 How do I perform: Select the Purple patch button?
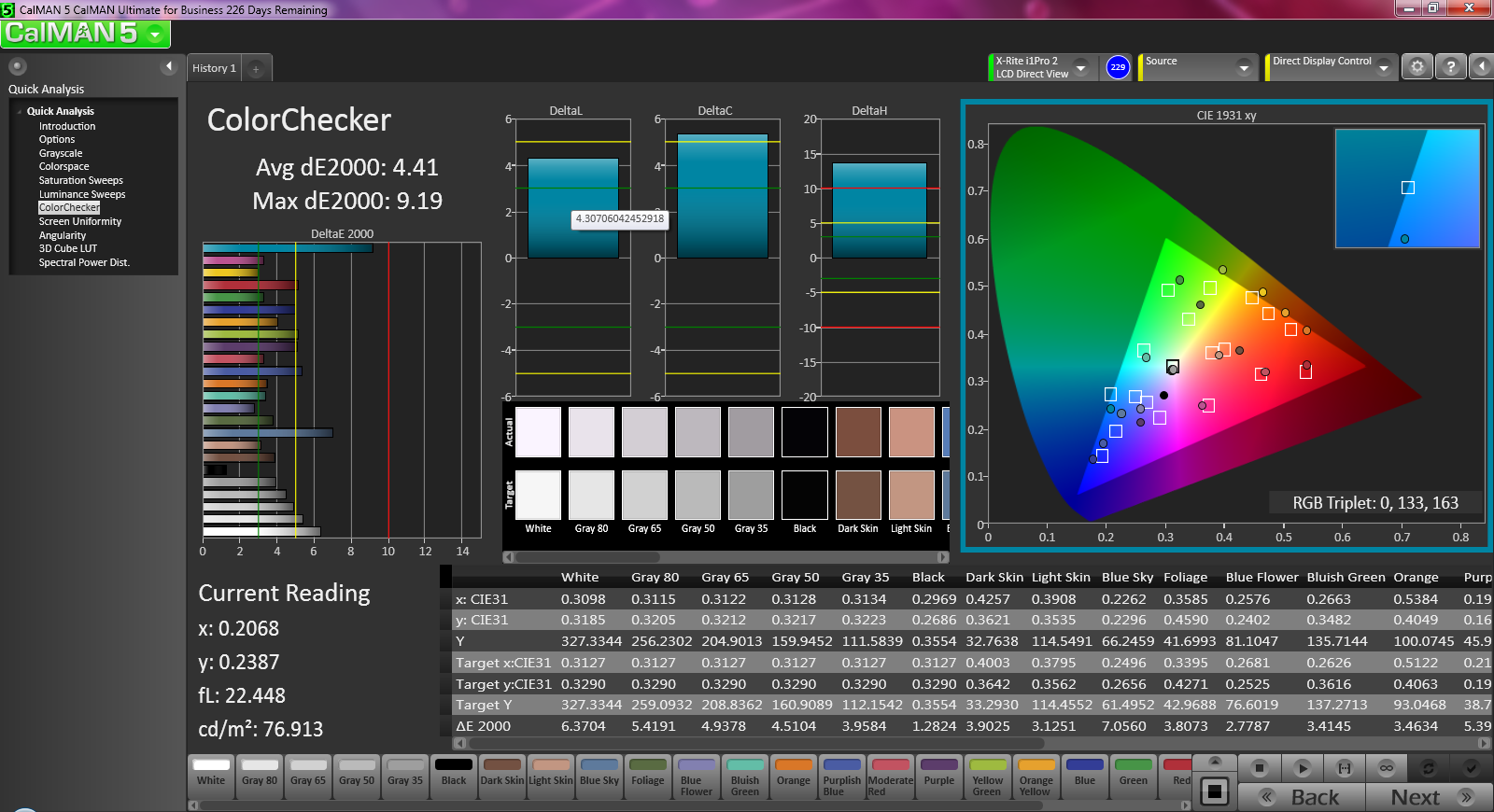(x=939, y=777)
